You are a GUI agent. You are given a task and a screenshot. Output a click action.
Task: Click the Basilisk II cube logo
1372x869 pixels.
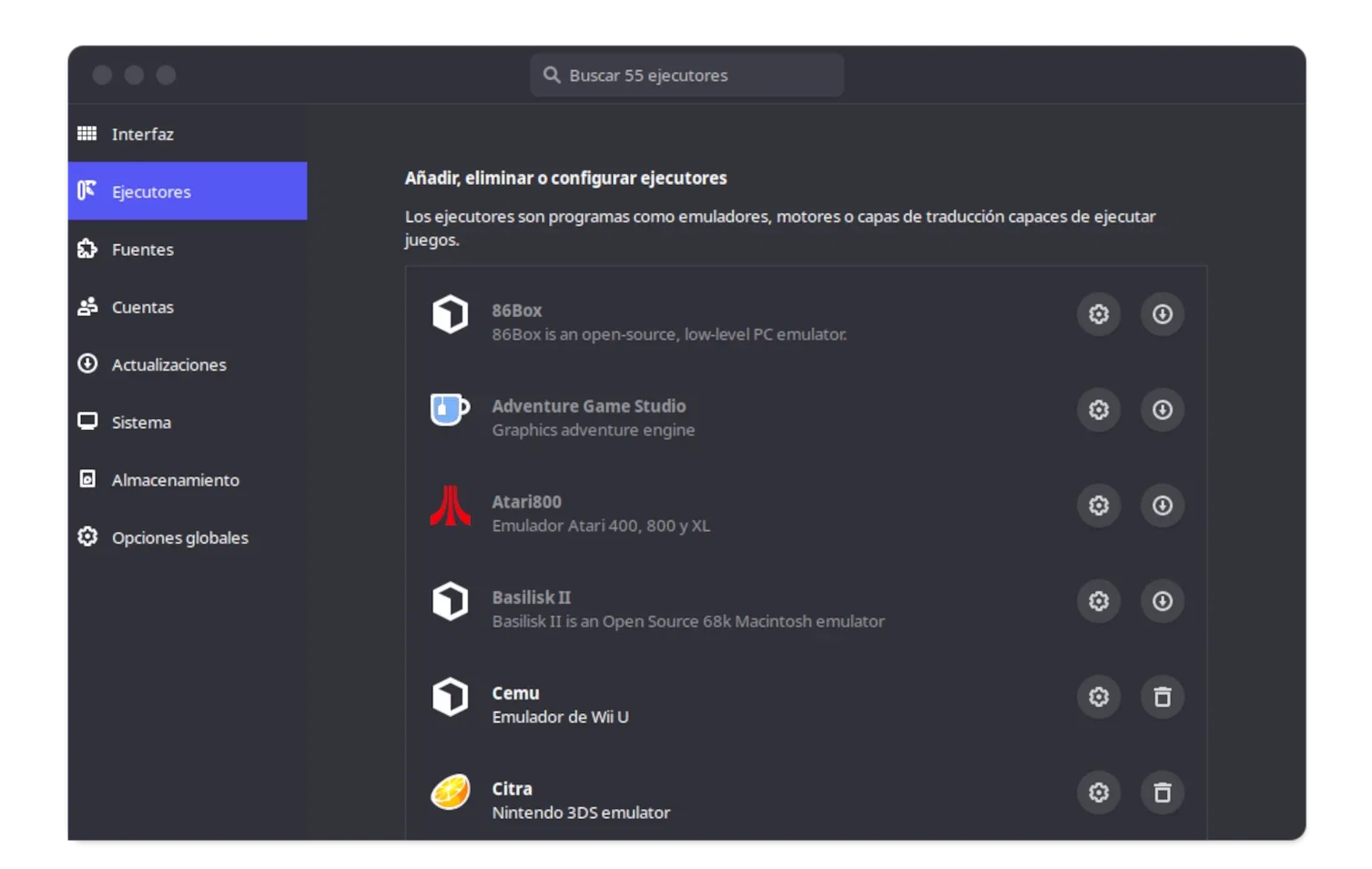pyautogui.click(x=450, y=601)
